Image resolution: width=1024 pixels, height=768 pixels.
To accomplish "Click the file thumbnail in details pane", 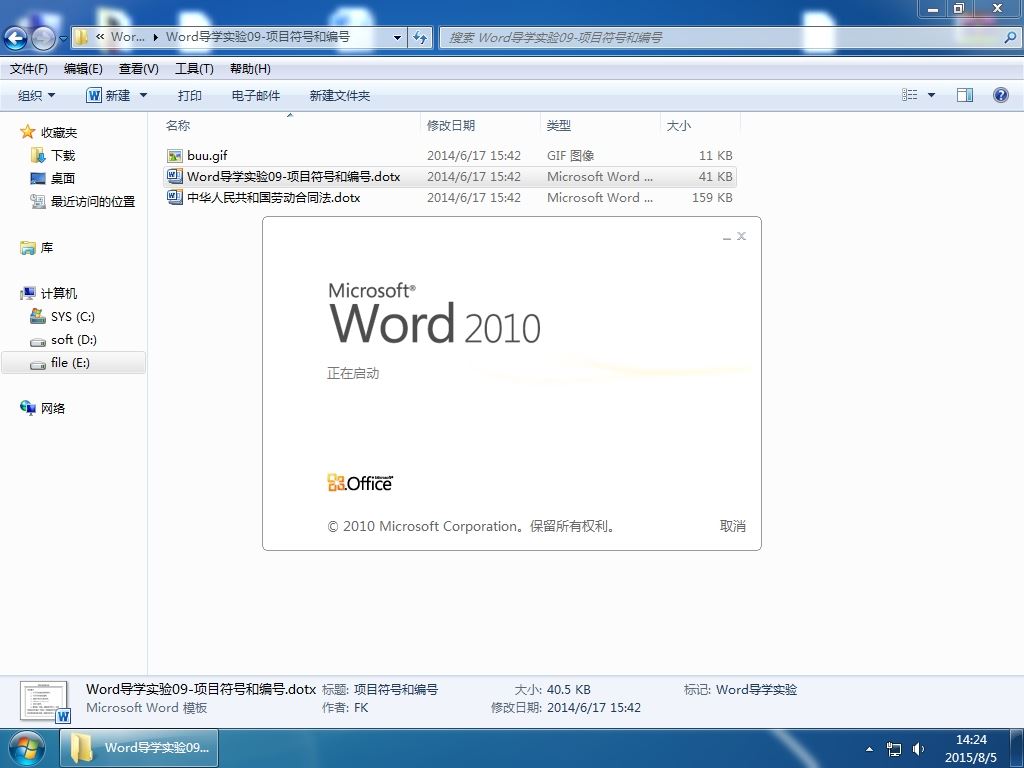I will tap(44, 702).
